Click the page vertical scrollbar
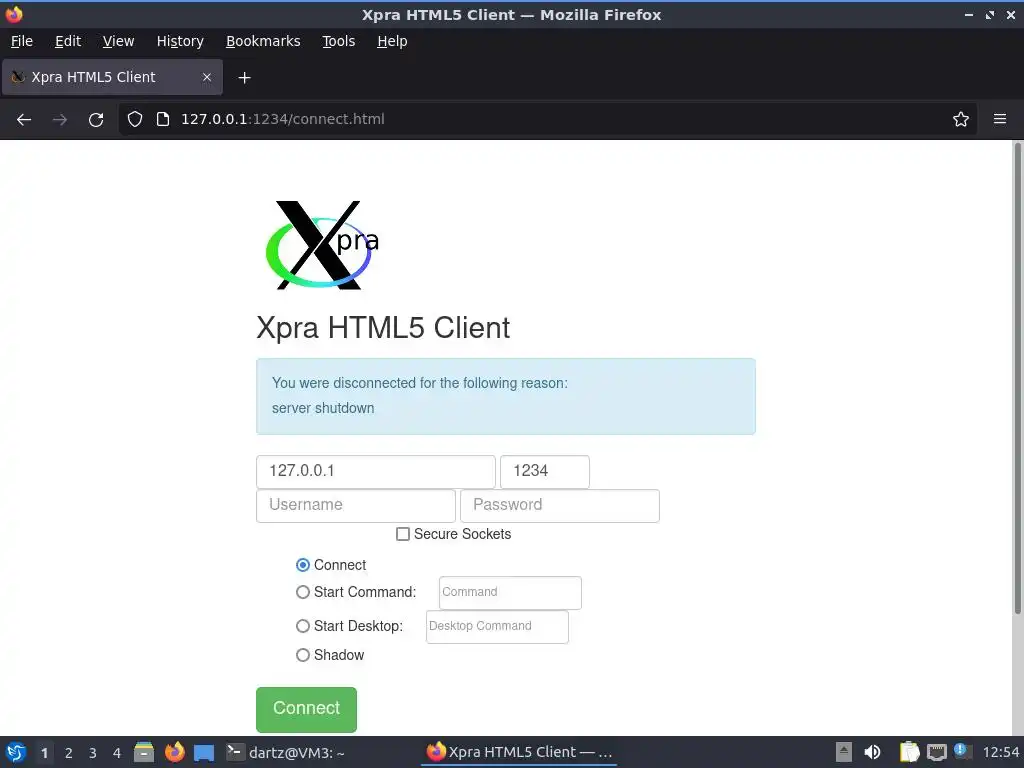Image resolution: width=1024 pixels, height=768 pixels. (1017, 379)
